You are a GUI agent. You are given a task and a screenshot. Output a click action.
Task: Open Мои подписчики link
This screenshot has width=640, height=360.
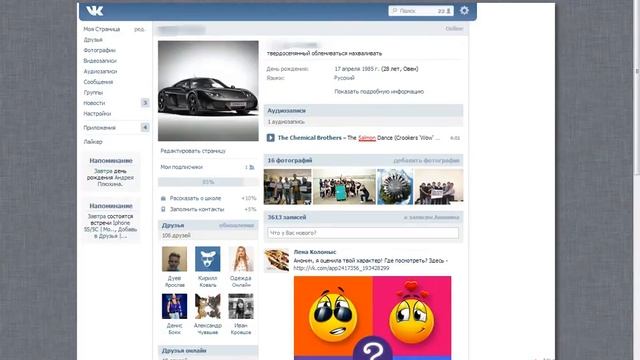182,167
